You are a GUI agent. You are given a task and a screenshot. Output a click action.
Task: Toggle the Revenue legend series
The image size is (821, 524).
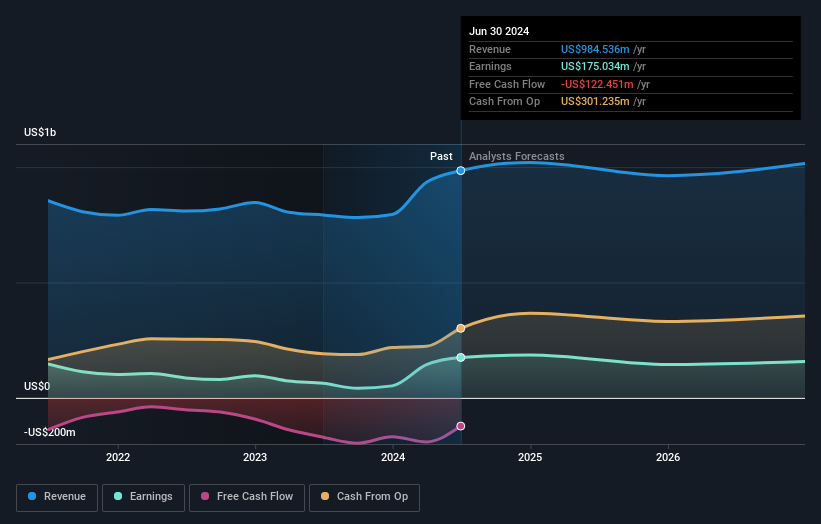pyautogui.click(x=57, y=497)
